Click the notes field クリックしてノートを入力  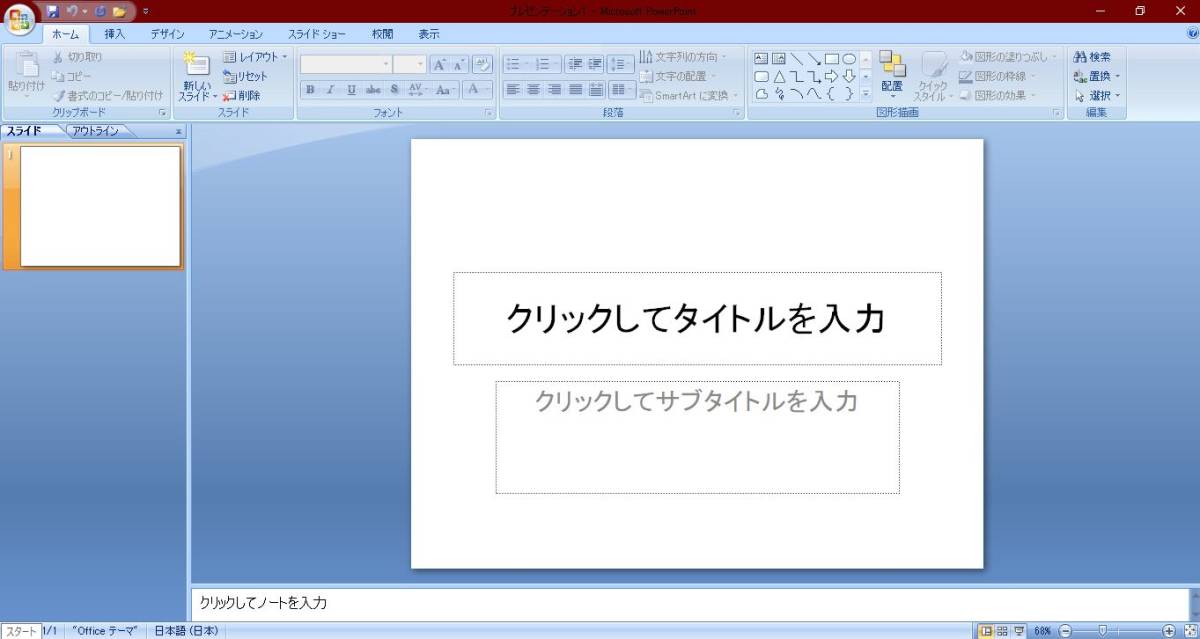click(x=688, y=603)
